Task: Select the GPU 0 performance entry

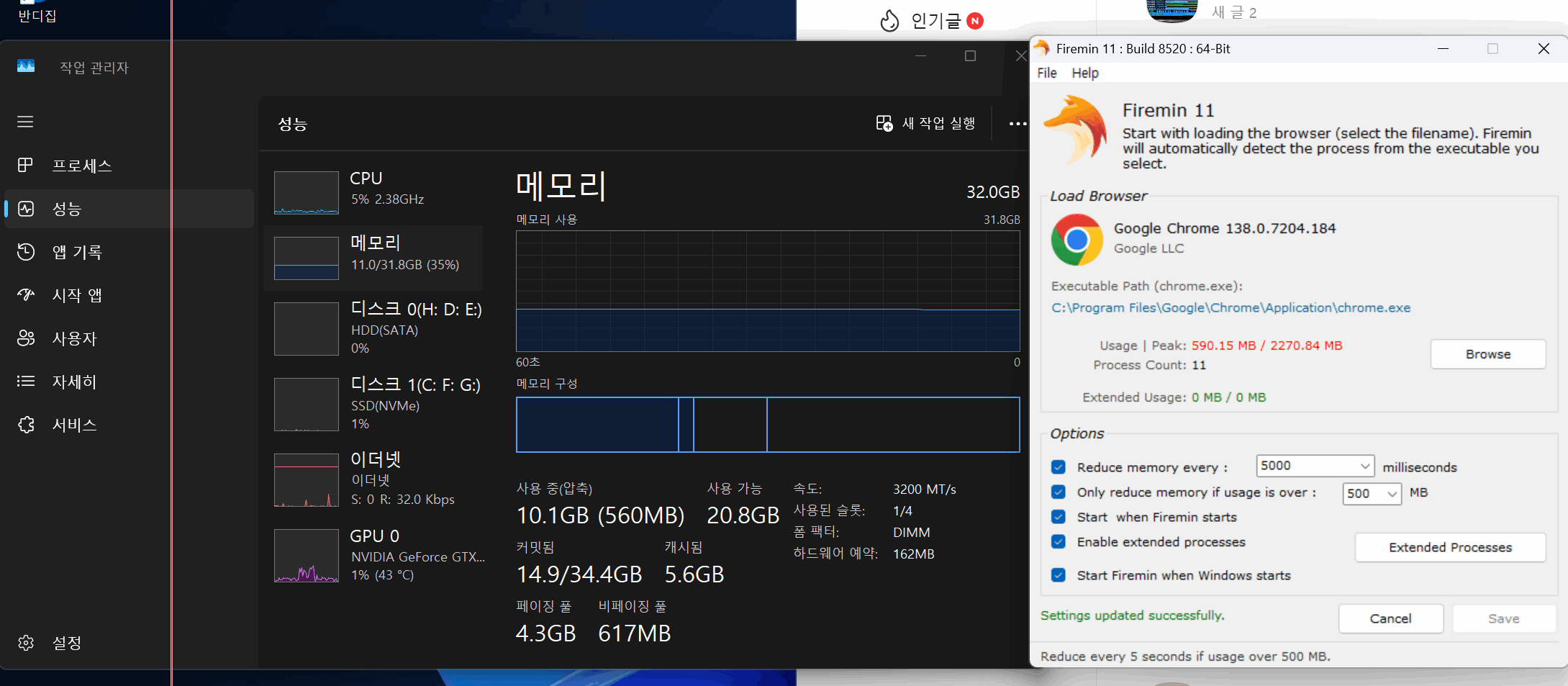Action: point(373,555)
